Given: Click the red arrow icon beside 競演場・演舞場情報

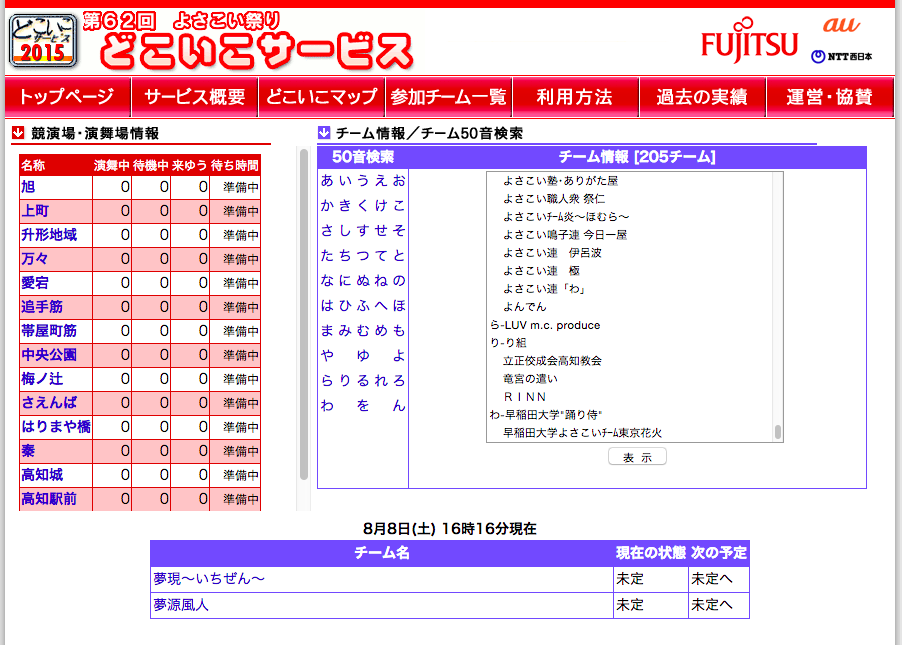Looking at the screenshot, I should [x=18, y=133].
